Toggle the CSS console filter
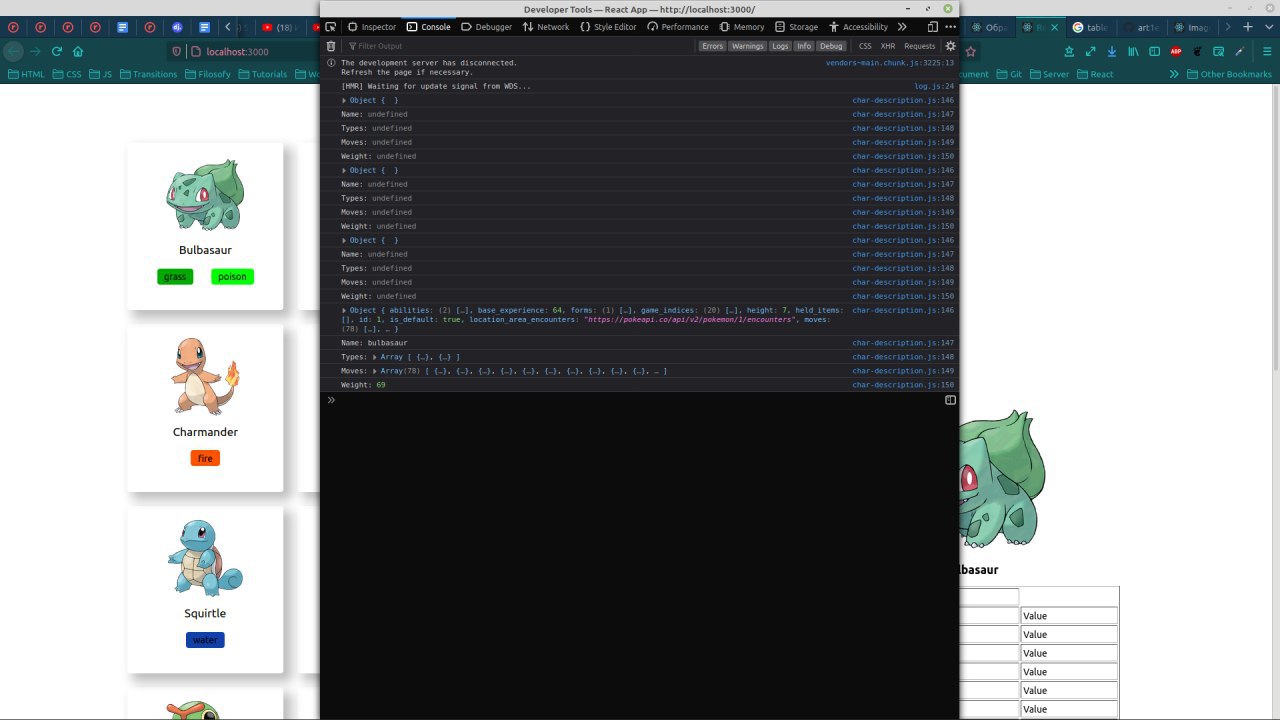The height and width of the screenshot is (720, 1280). (865, 46)
